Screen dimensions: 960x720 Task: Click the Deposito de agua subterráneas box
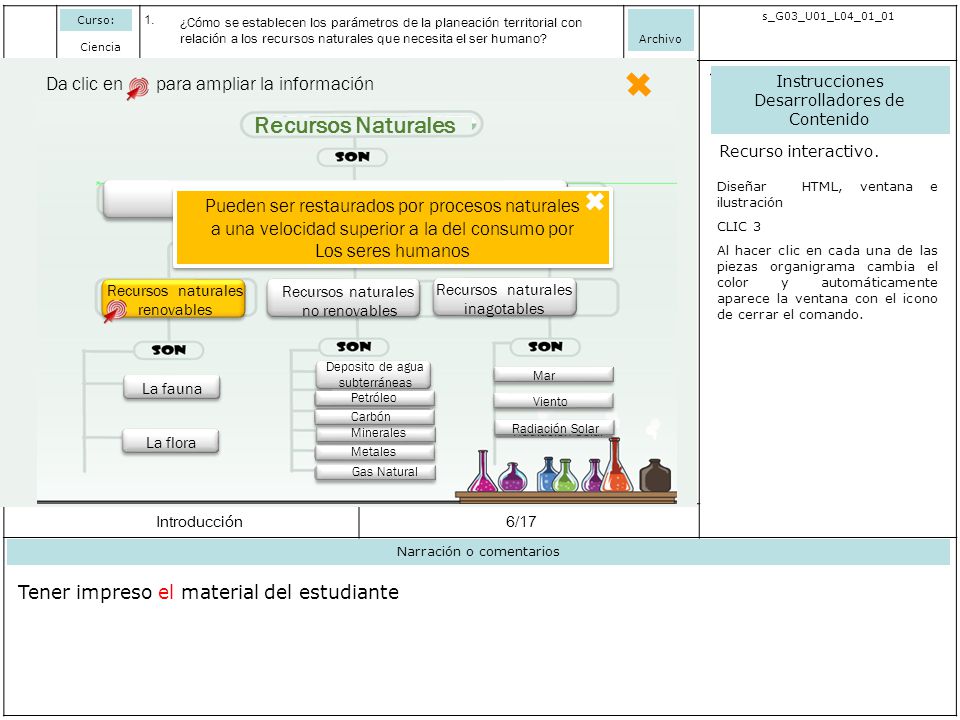374,374
